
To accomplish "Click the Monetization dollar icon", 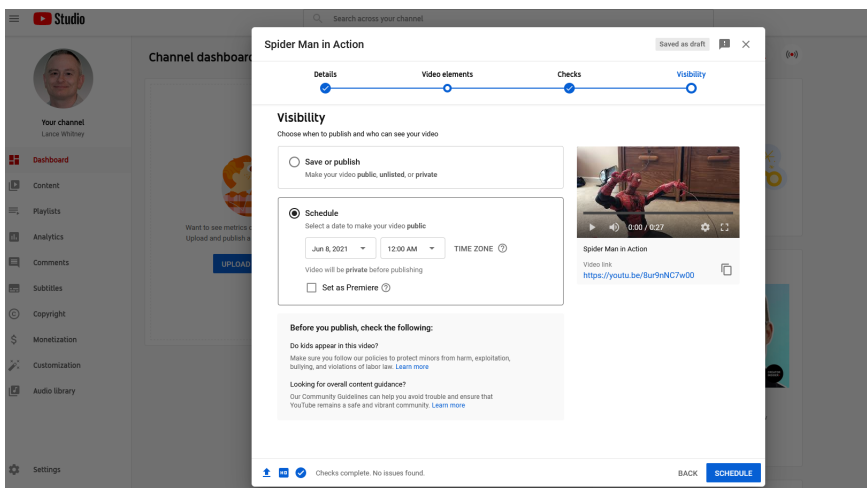I will [x=14, y=339].
